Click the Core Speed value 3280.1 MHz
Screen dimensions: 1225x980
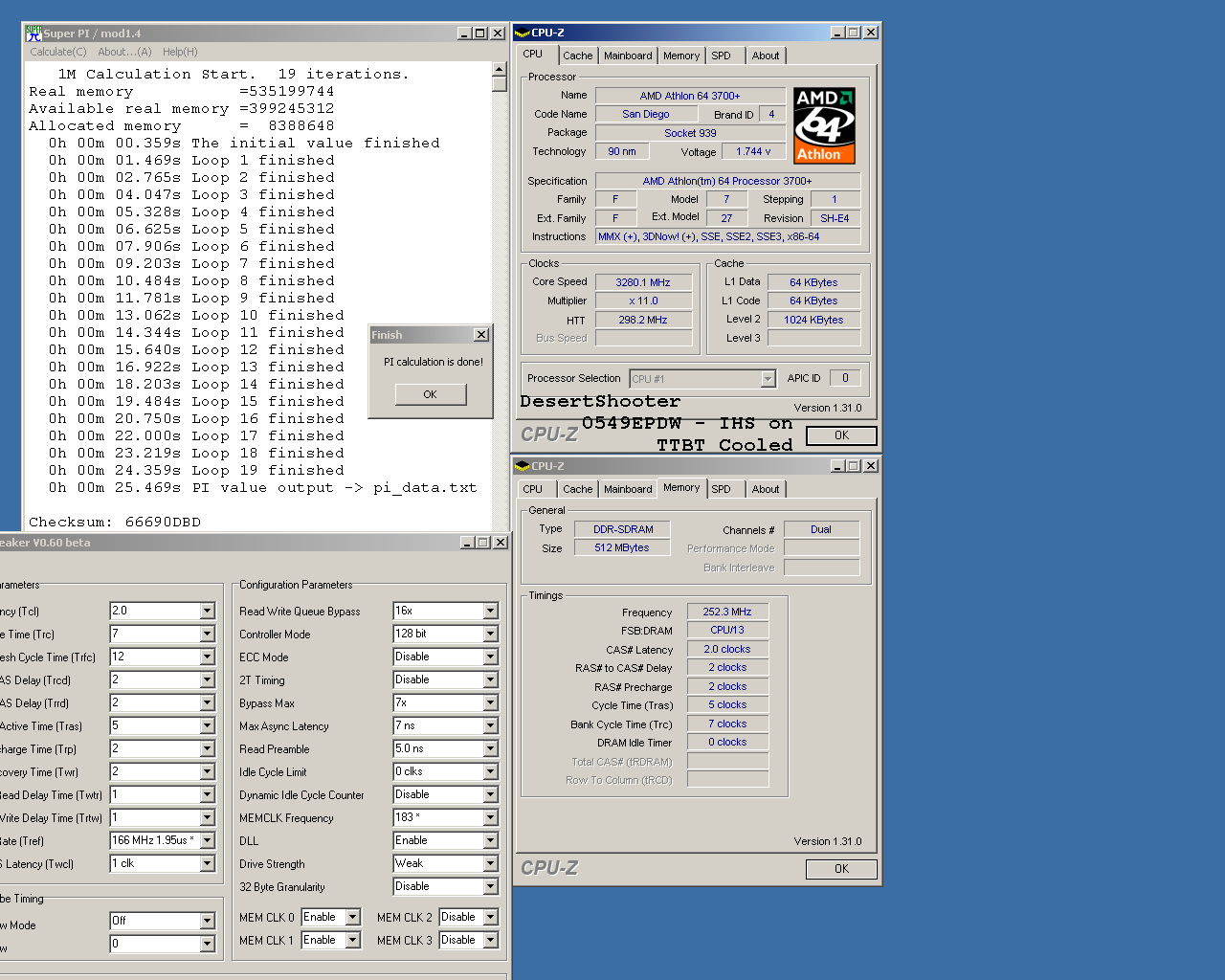coord(643,282)
